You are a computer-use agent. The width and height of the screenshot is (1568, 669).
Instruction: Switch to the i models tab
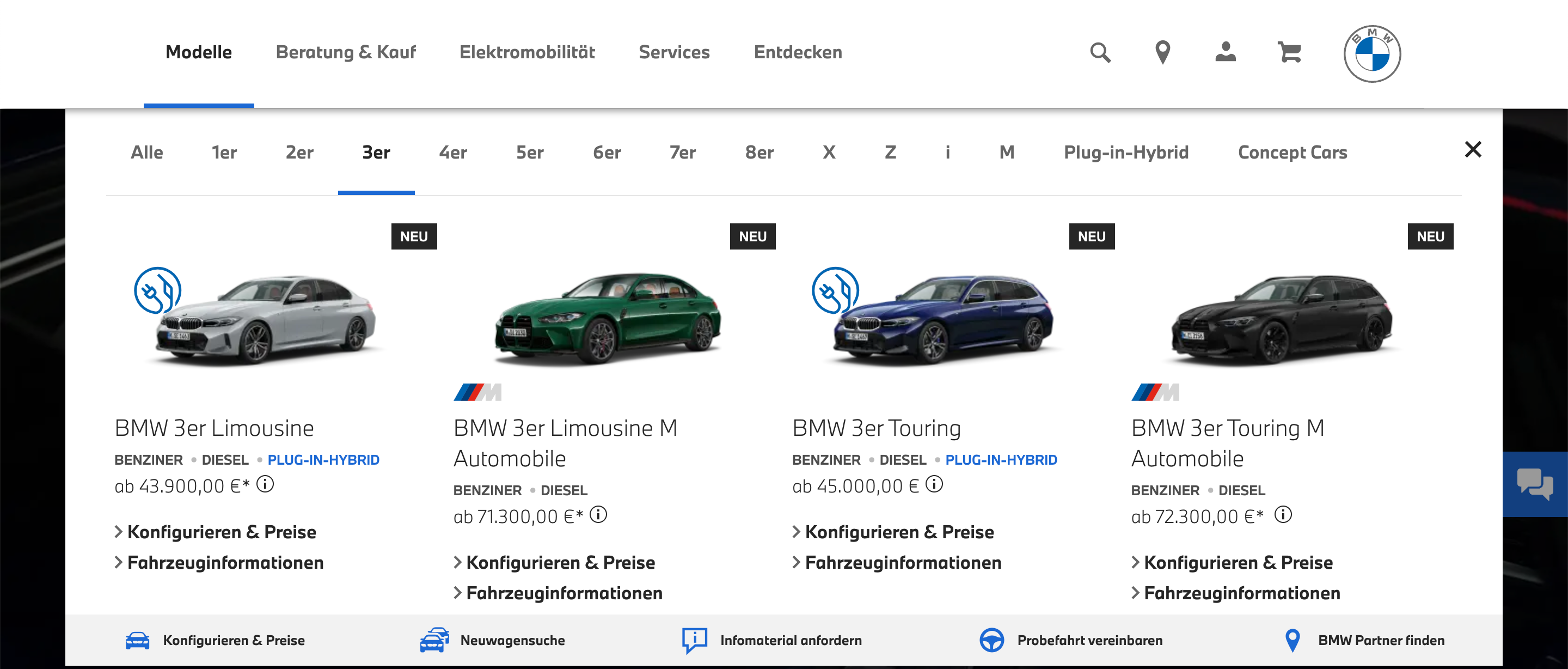pyautogui.click(x=947, y=153)
